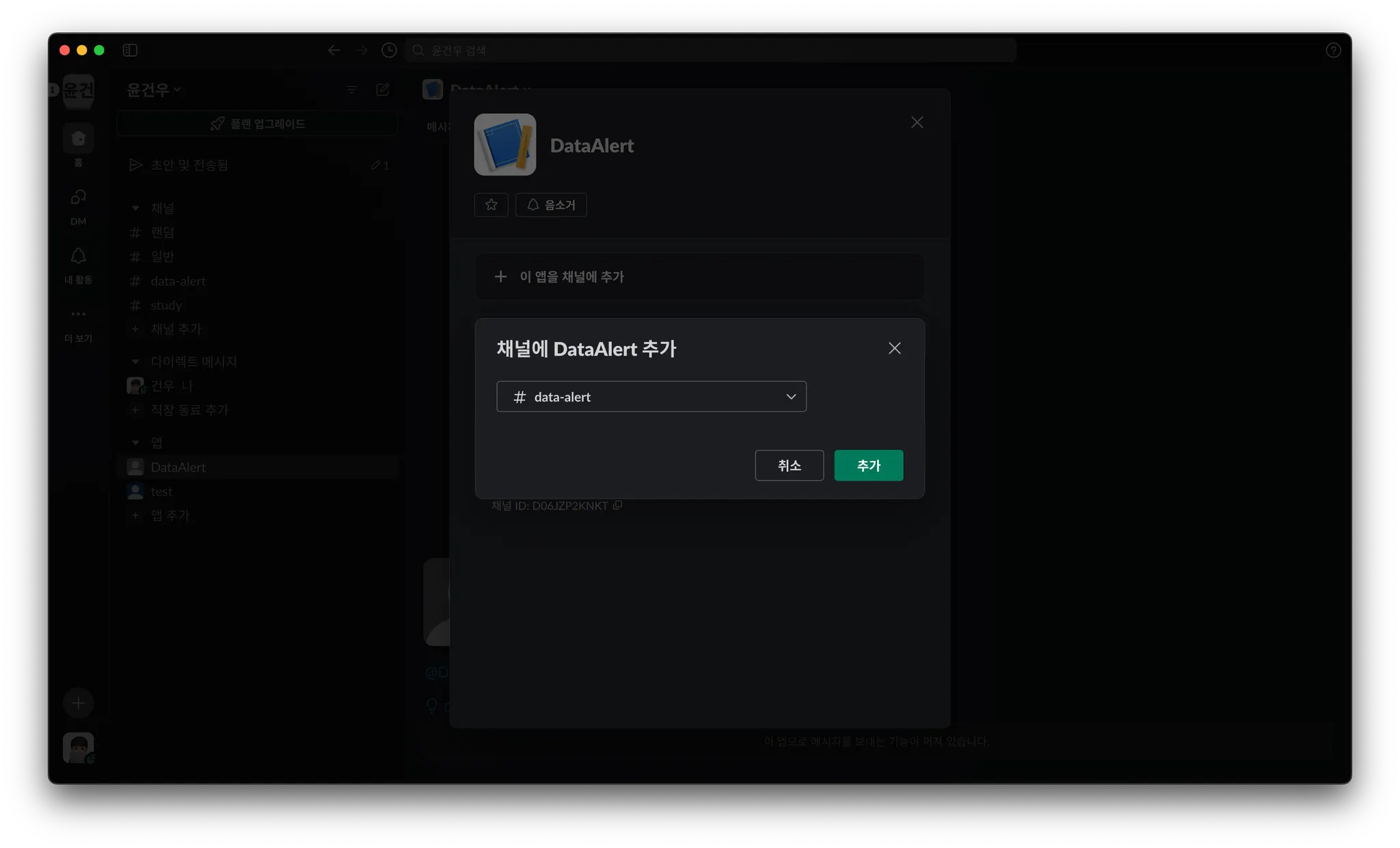This screenshot has height=848, width=1400.
Task: Toggle the sidebar panel icon
Action: click(x=130, y=50)
